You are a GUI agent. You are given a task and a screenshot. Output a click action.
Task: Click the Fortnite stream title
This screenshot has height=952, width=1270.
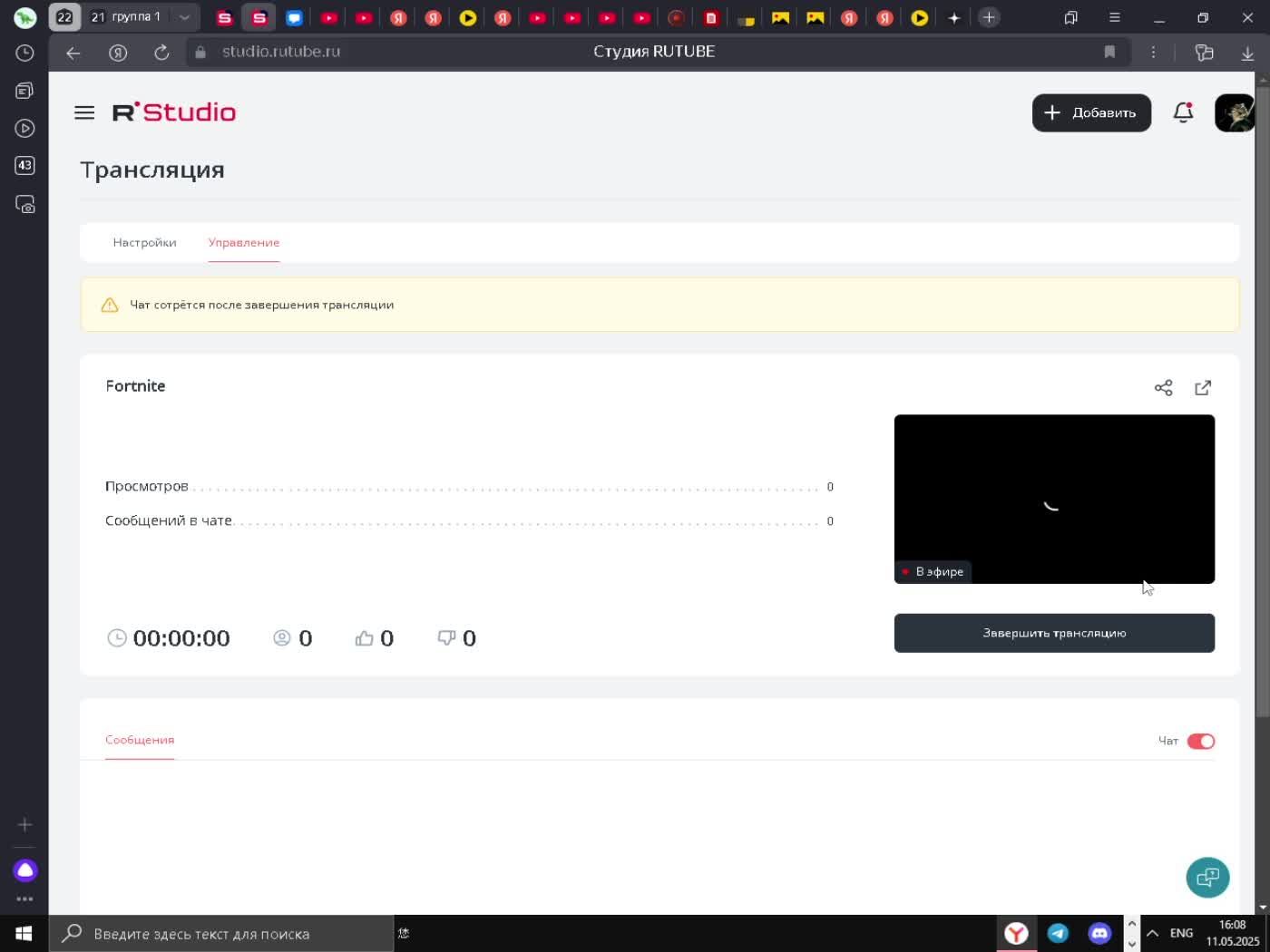[135, 386]
